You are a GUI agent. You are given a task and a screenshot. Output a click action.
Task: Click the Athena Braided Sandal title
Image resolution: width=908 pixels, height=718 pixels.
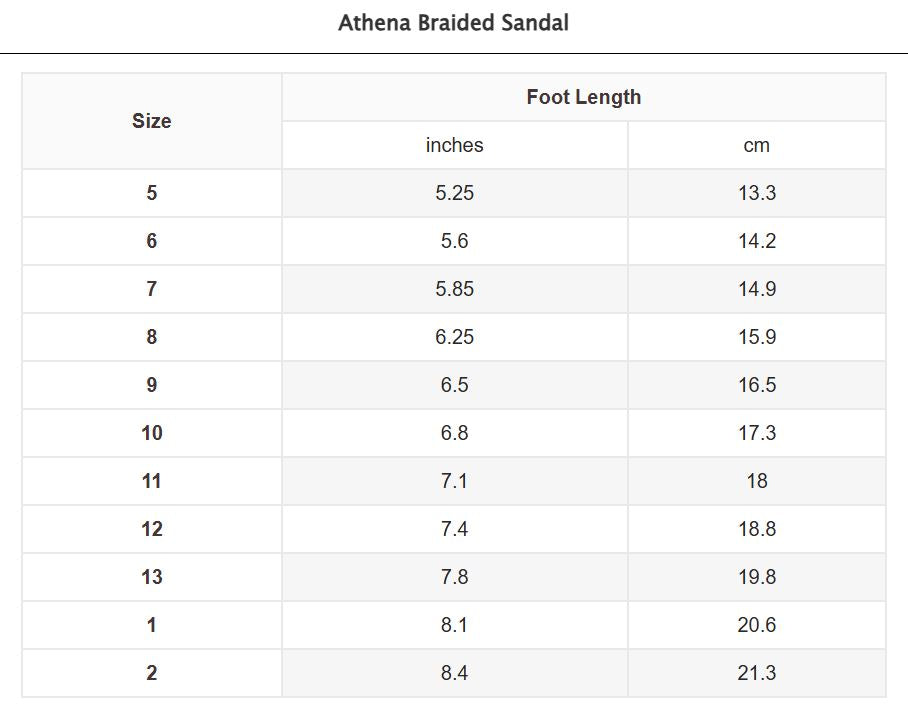453,23
